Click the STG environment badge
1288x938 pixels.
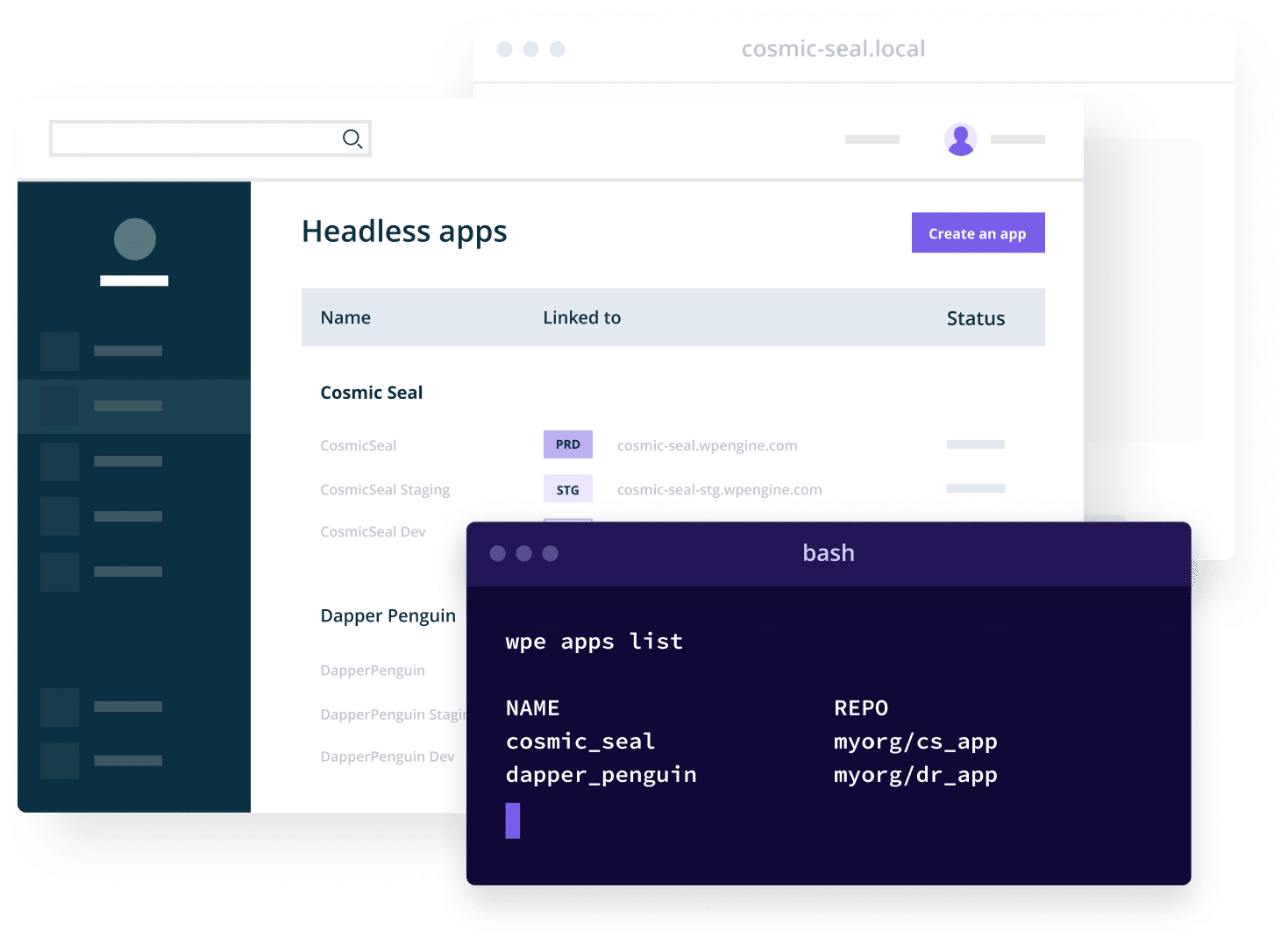pos(567,488)
